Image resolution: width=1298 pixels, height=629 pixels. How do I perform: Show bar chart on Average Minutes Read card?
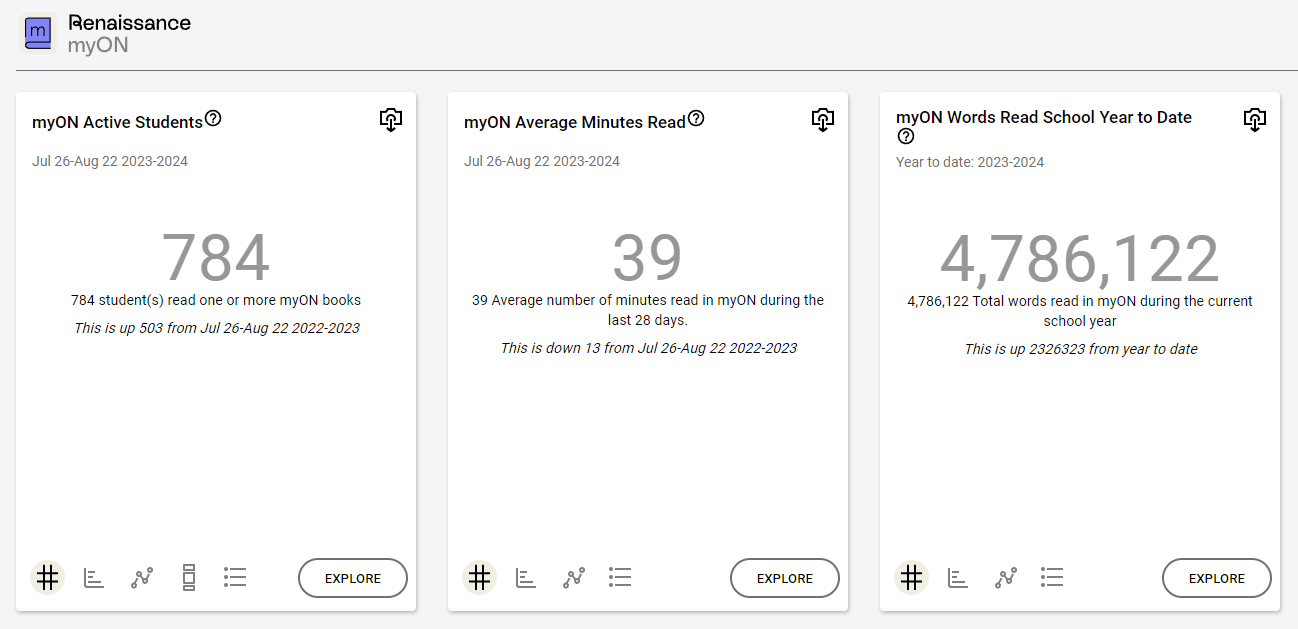[x=526, y=577]
